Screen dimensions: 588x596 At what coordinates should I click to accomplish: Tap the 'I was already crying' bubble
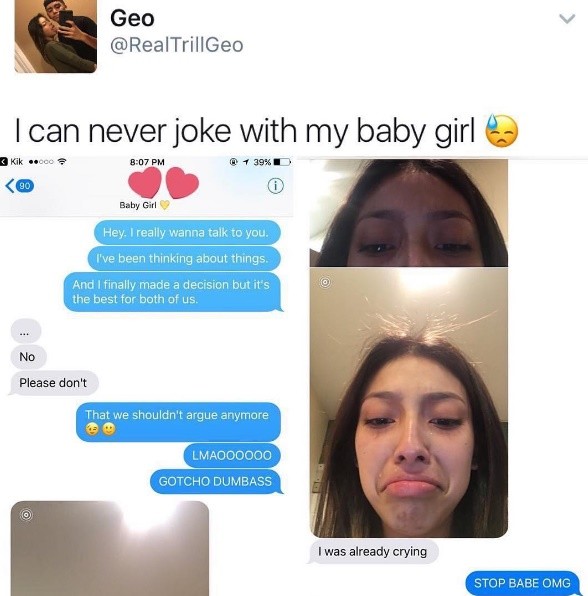[x=373, y=552]
